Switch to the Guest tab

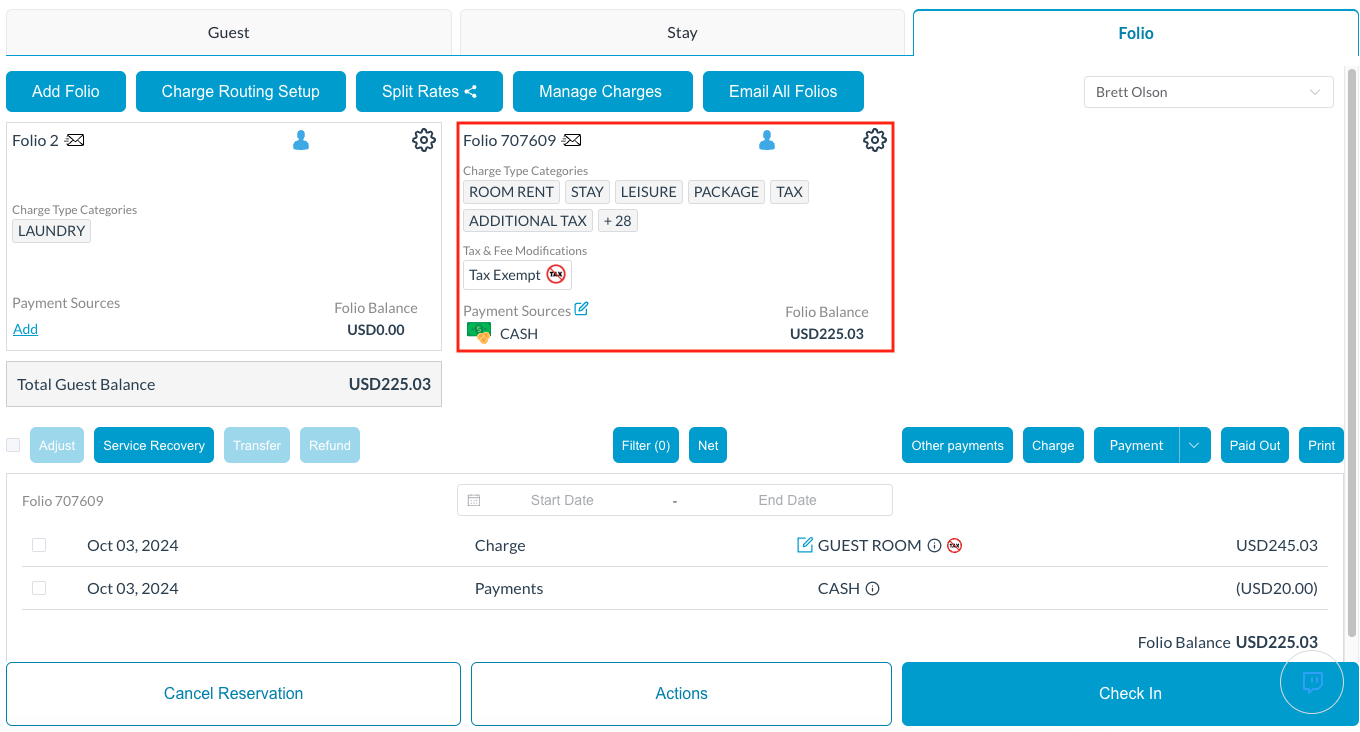pyautogui.click(x=228, y=33)
